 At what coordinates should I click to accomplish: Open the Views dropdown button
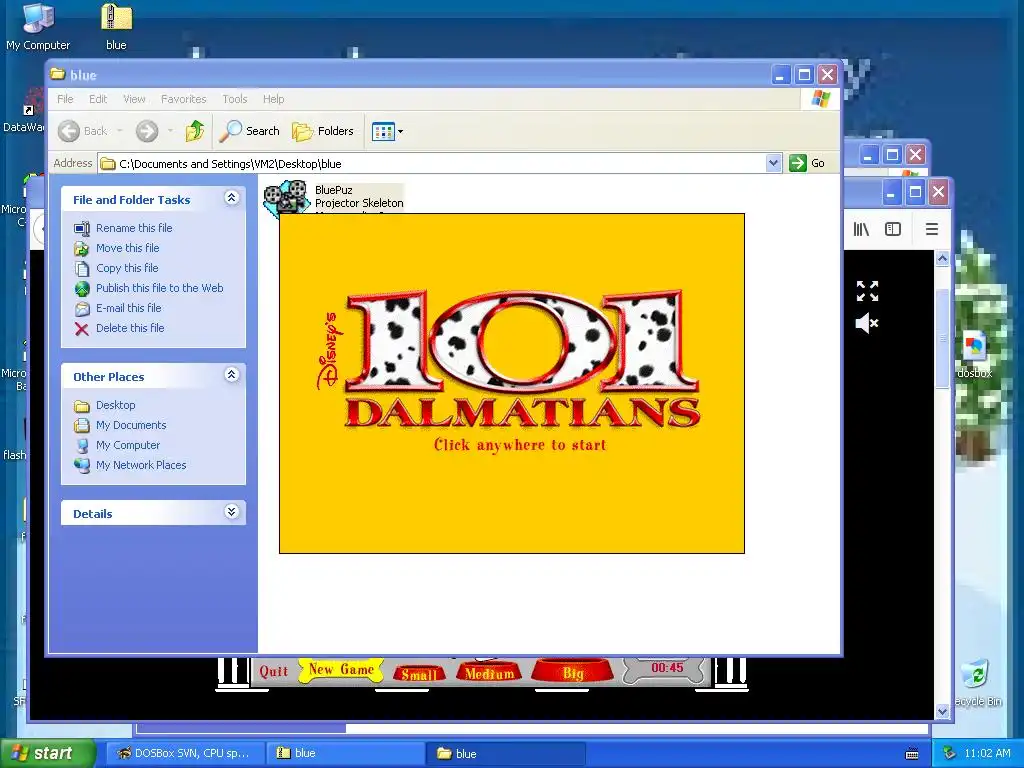point(387,131)
